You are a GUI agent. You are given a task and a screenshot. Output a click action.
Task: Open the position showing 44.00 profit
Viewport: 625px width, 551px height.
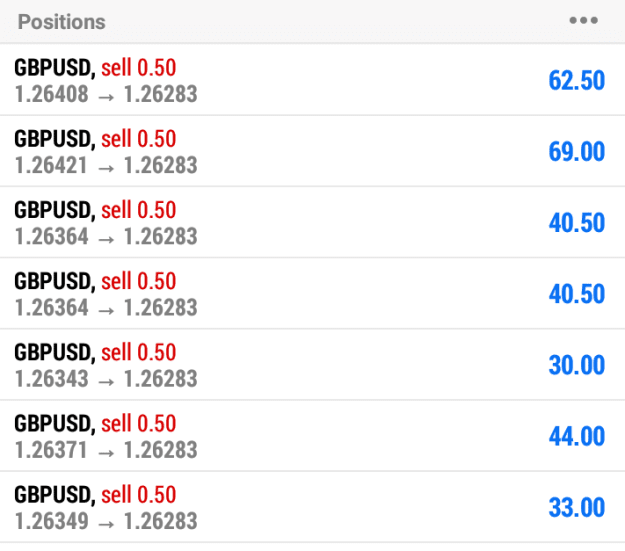(312, 436)
